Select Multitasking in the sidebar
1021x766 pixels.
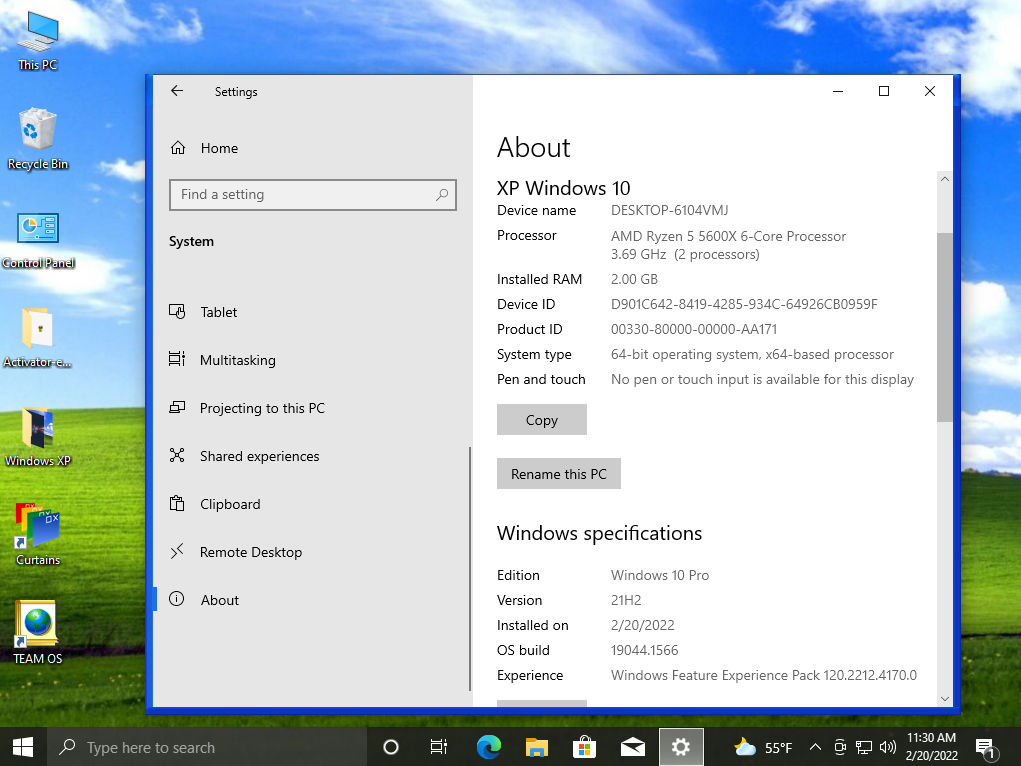(237, 360)
